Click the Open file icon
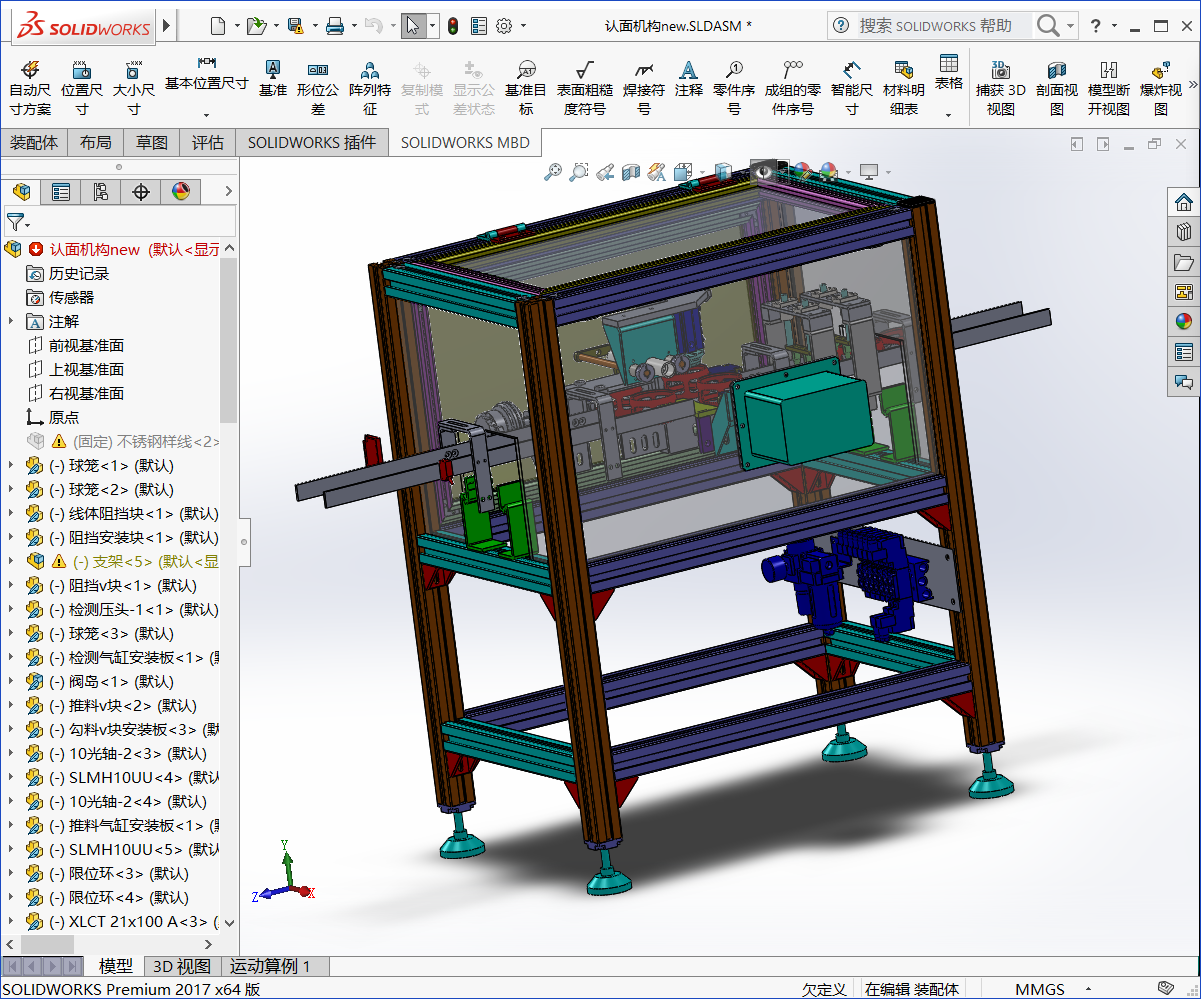The width and height of the screenshot is (1201, 999). [256, 25]
